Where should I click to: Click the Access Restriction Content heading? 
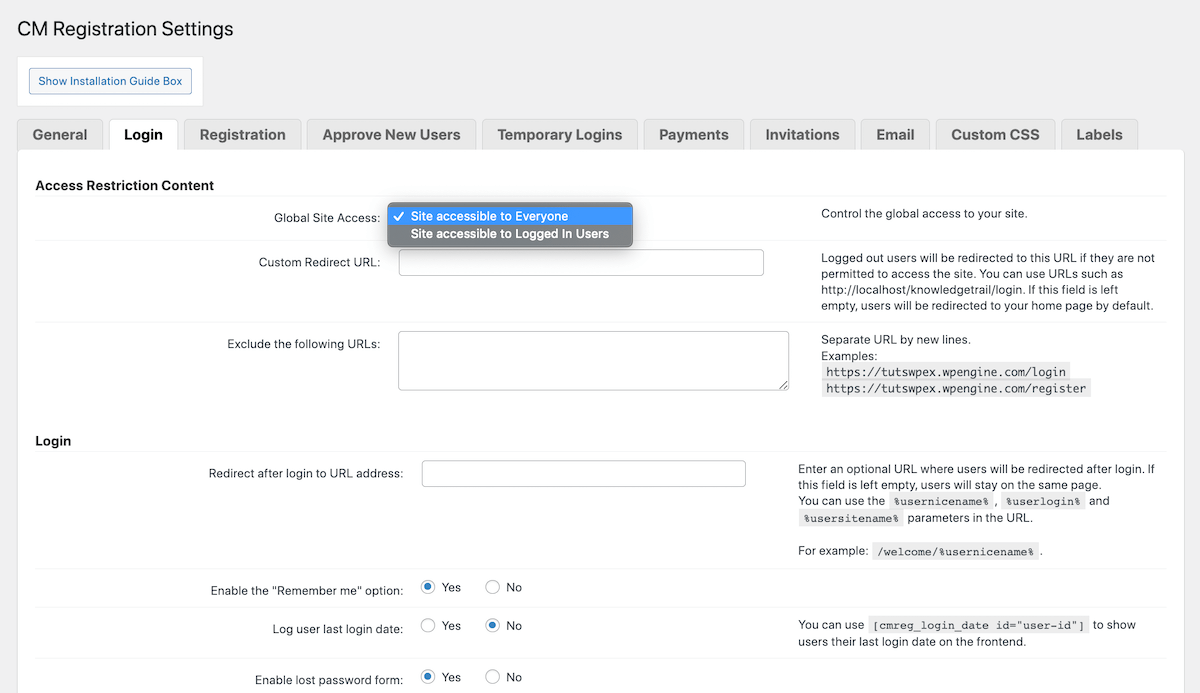(125, 186)
